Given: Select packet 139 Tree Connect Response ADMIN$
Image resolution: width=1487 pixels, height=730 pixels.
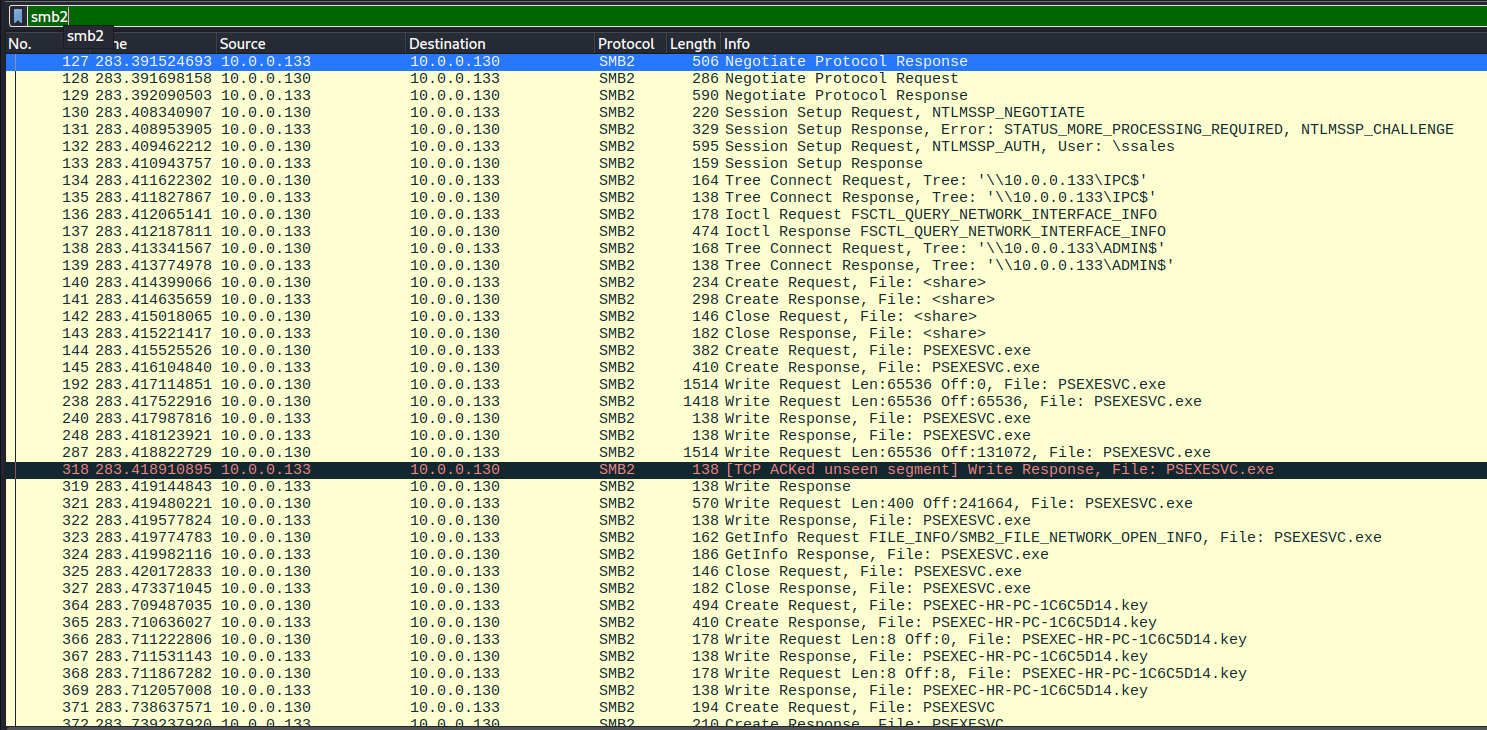Looking at the screenshot, I should click(745, 265).
